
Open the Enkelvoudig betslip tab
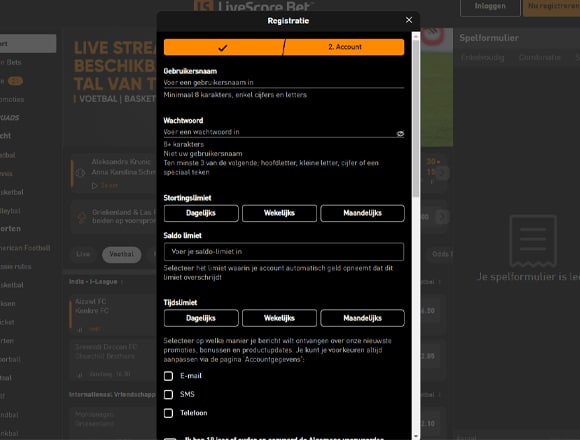pyautogui.click(x=482, y=58)
